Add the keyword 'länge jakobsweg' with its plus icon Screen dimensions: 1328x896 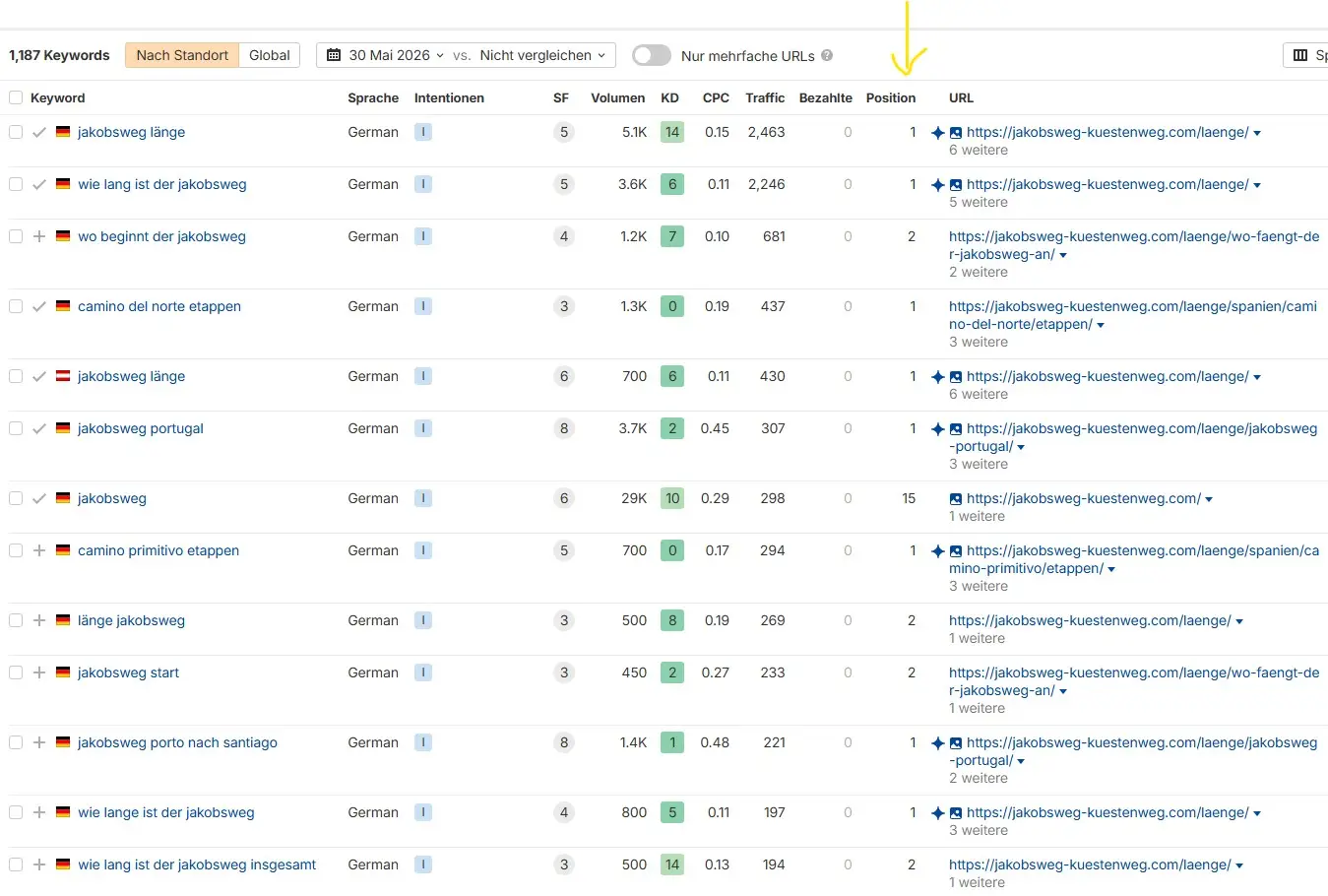click(x=39, y=620)
